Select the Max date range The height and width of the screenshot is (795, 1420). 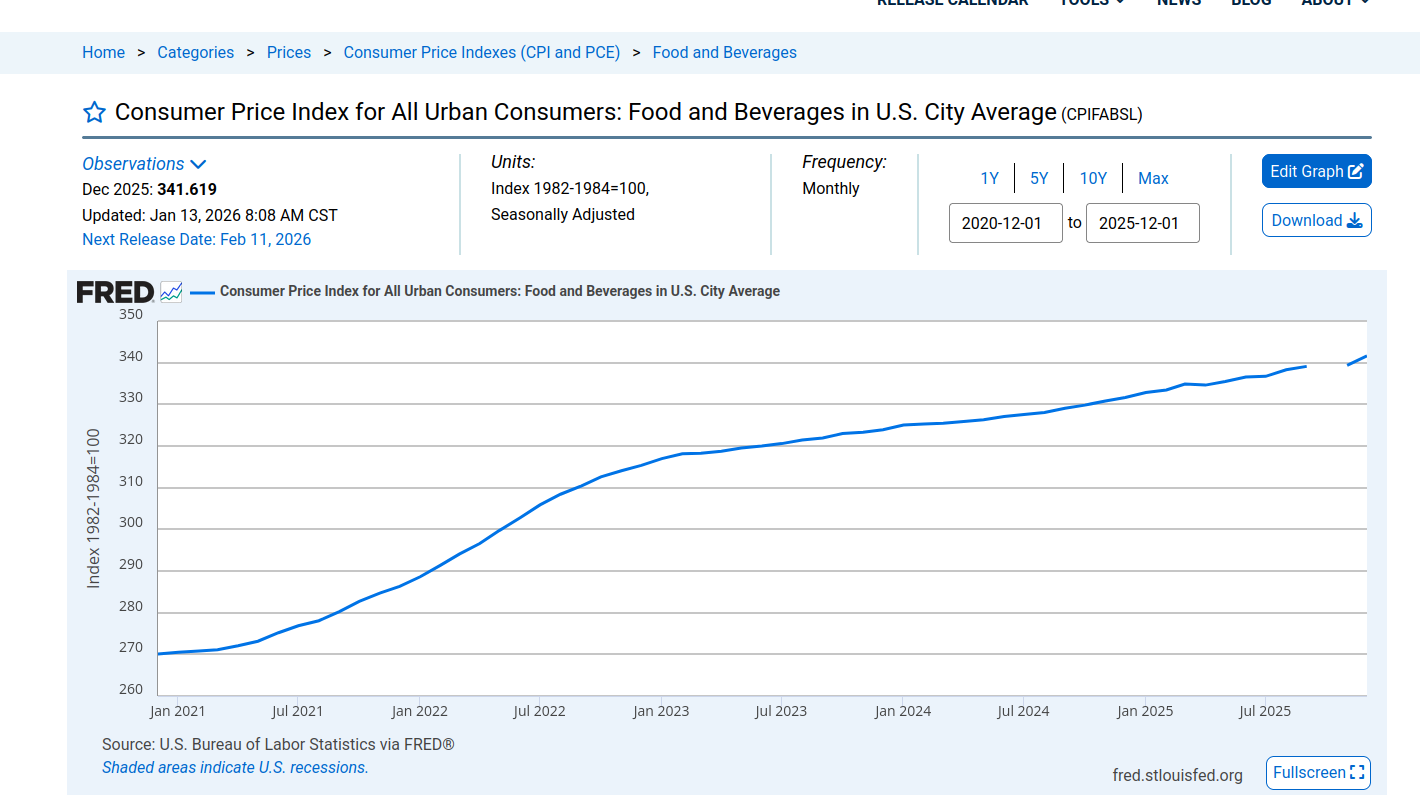pos(1153,178)
